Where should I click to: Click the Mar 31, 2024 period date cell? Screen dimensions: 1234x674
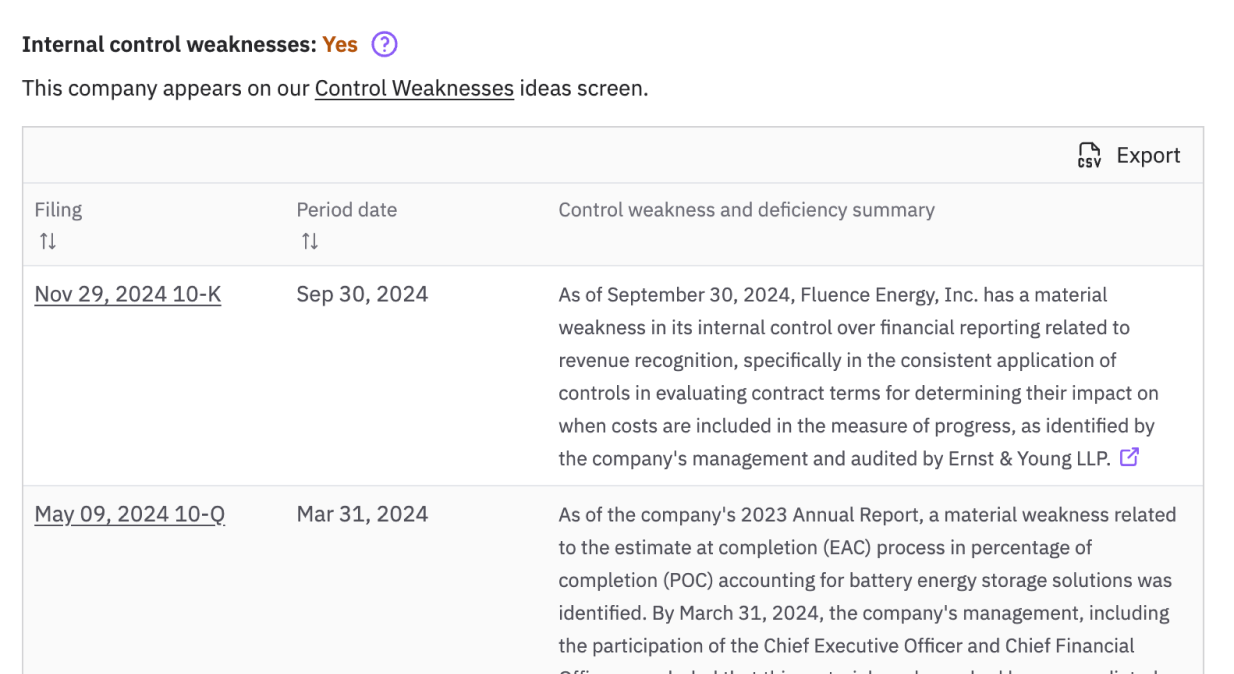[x=362, y=514]
